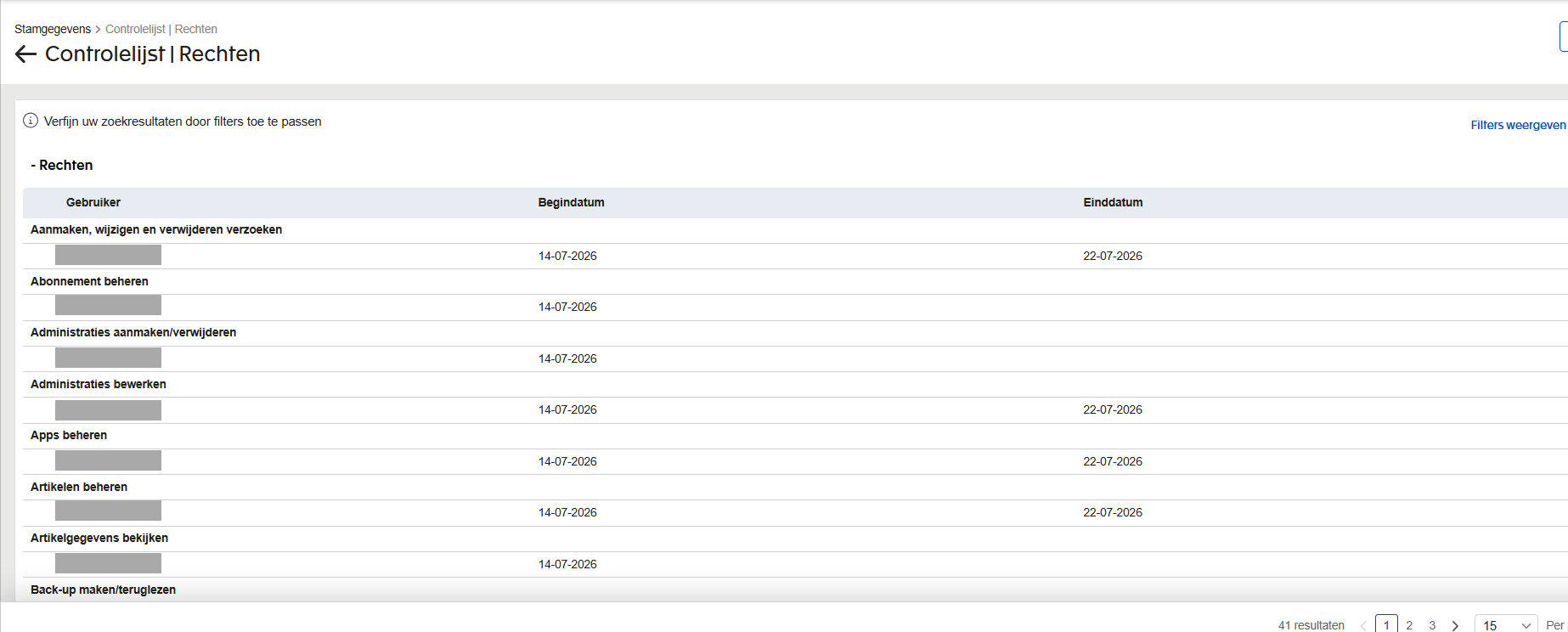Jump to page 2 of results

[x=1409, y=625]
